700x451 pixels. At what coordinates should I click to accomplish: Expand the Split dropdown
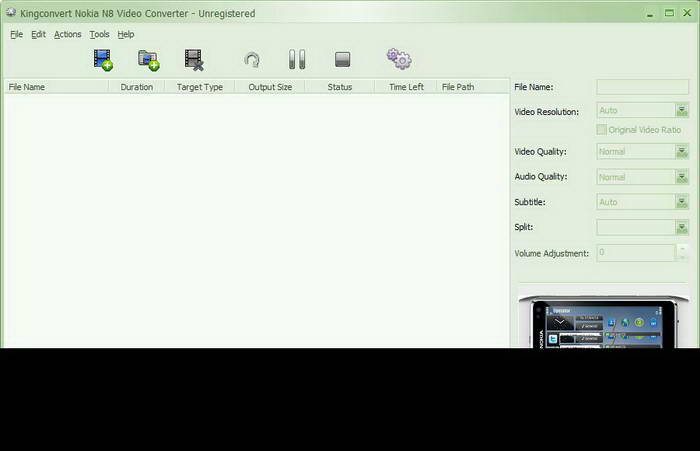point(682,228)
